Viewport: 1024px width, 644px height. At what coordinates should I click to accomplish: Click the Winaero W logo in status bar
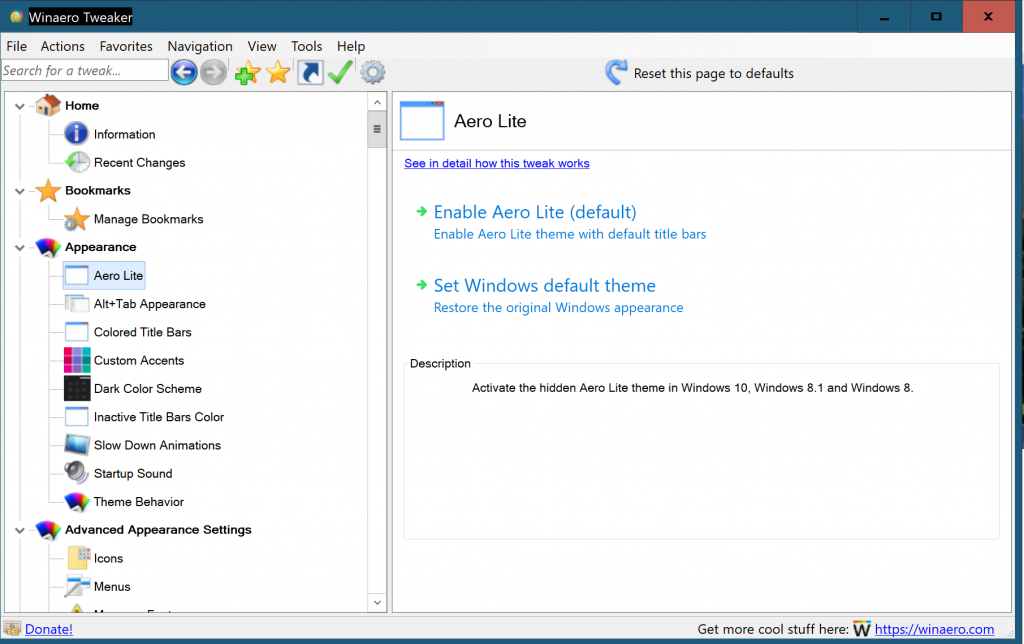[862, 629]
